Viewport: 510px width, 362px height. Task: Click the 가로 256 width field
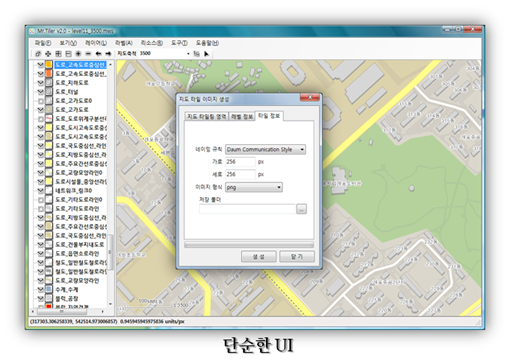click(240, 162)
